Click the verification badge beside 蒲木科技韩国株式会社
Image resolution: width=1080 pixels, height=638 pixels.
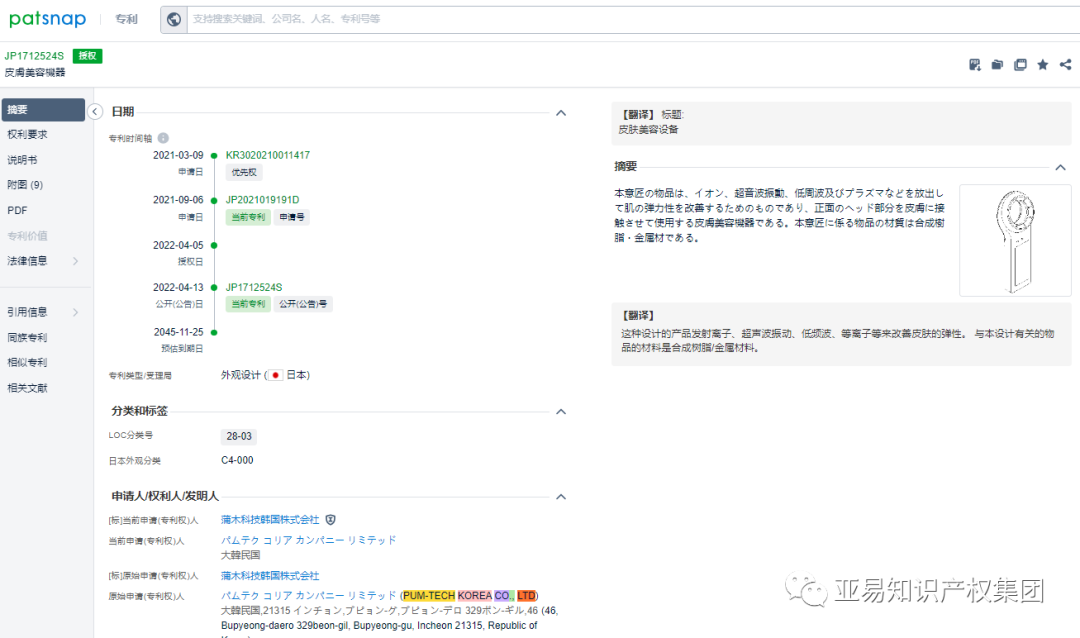[330, 520]
